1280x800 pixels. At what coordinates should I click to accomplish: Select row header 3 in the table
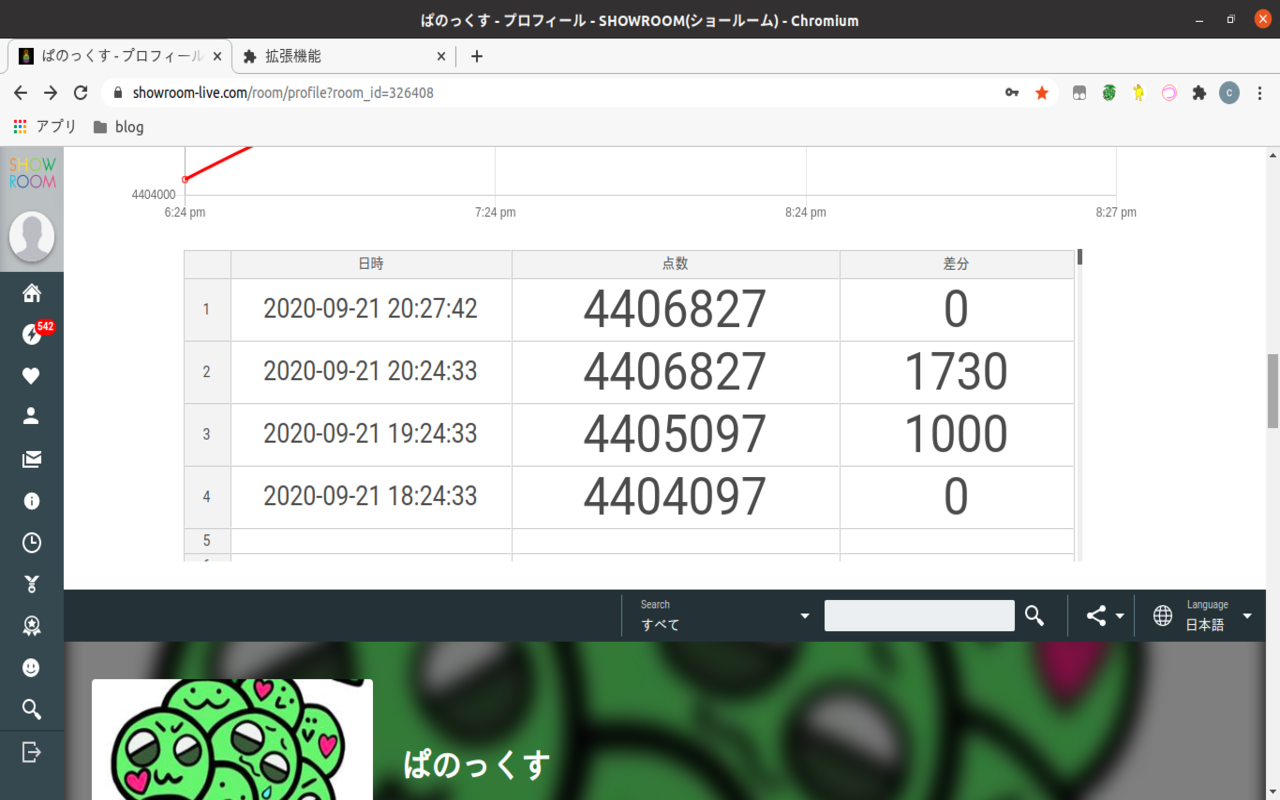tap(207, 434)
